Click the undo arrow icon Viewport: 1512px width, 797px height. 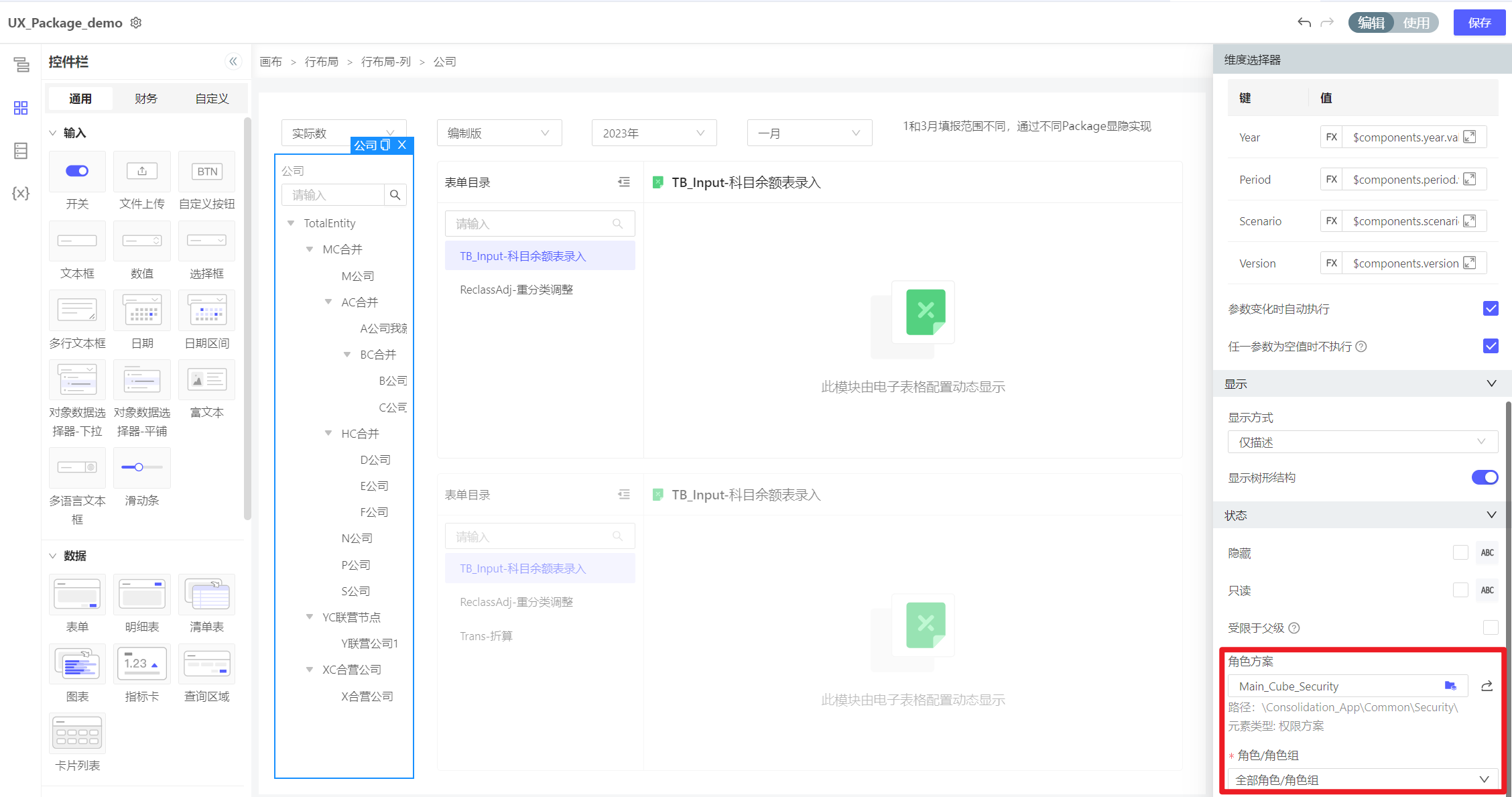pos(1304,23)
